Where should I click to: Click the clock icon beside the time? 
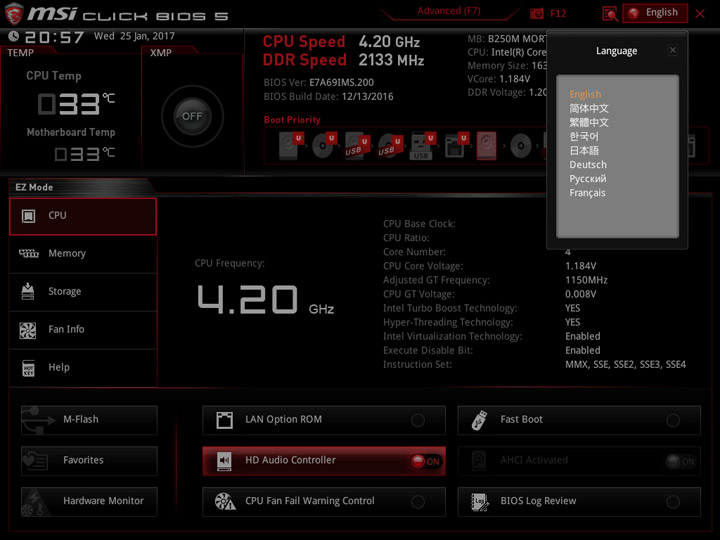tap(14, 36)
